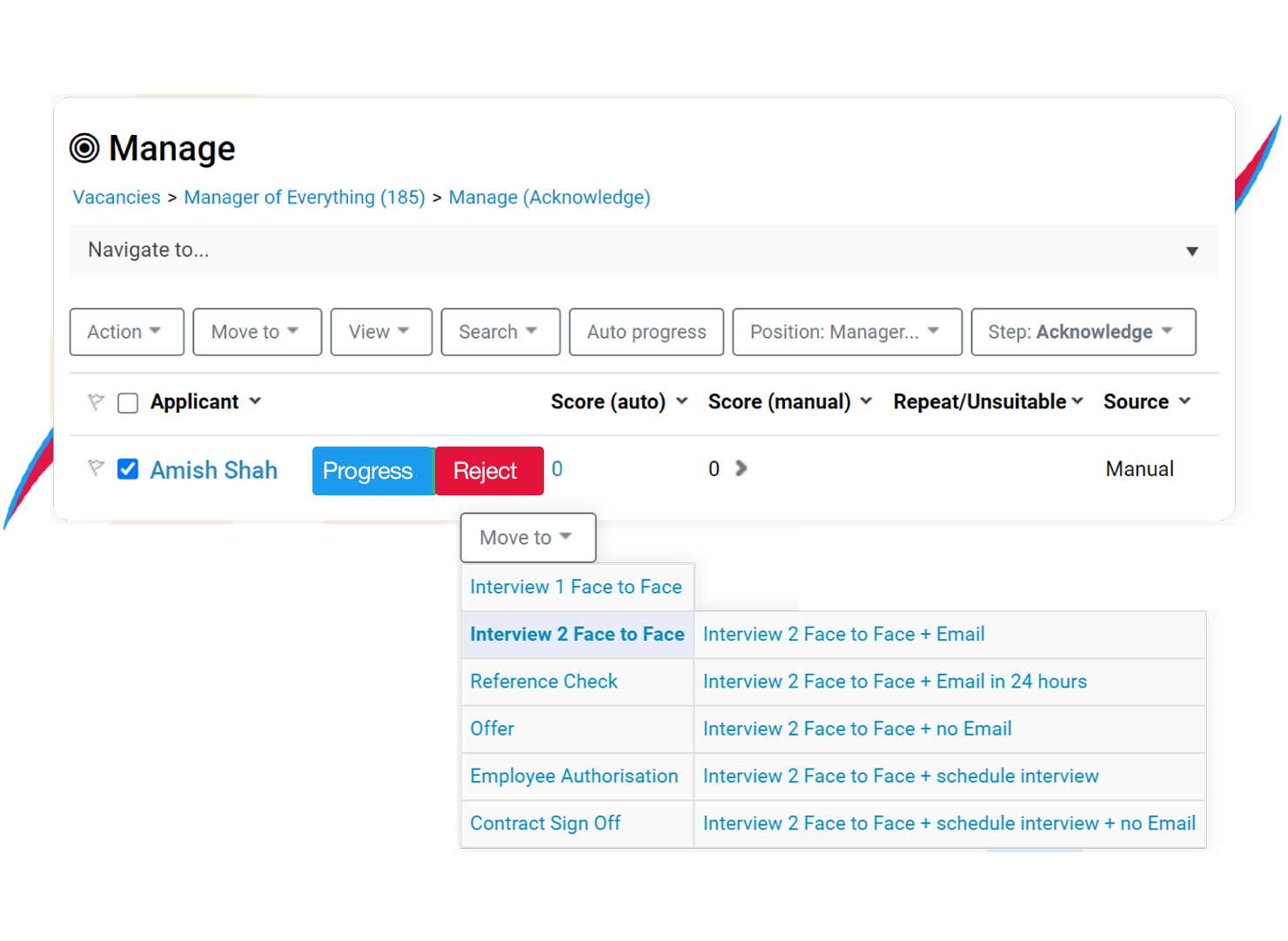Select "Reference Check" in the Move to menu
This screenshot has width=1288, height=941.
click(x=543, y=682)
